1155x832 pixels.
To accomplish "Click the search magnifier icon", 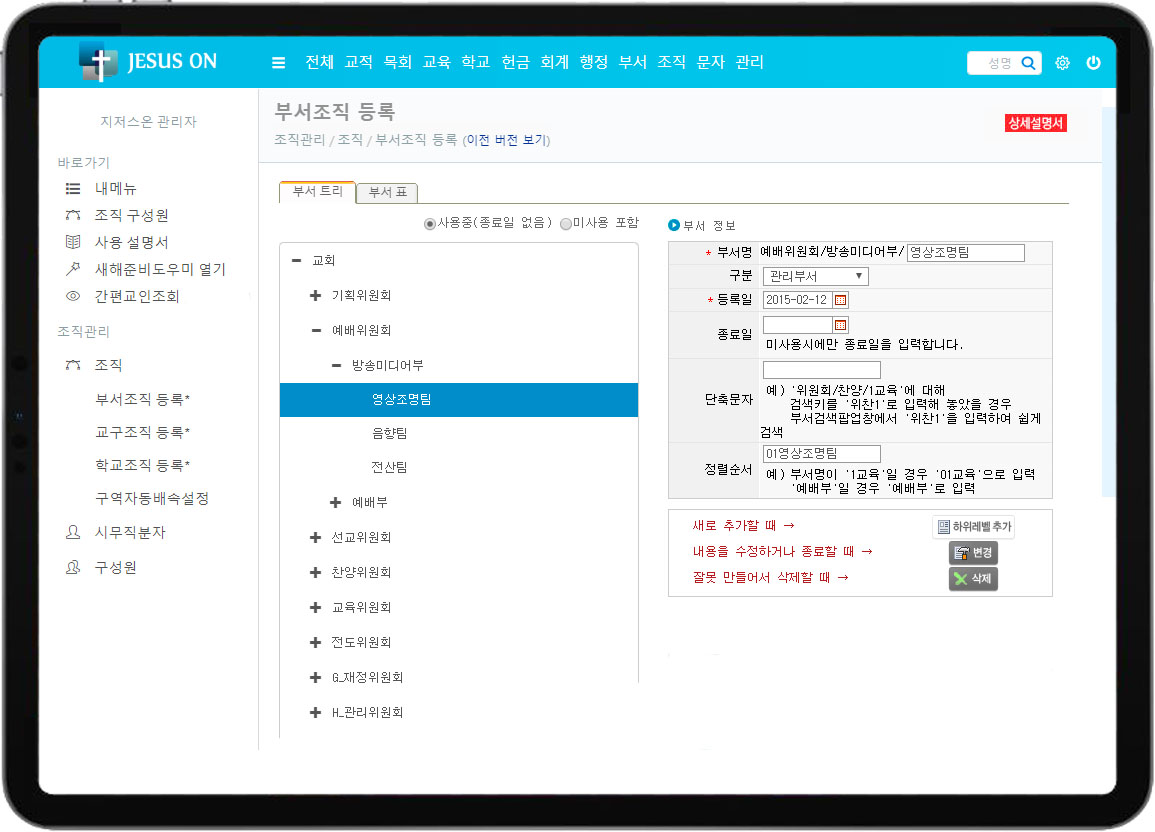I will pyautogui.click(x=1028, y=63).
